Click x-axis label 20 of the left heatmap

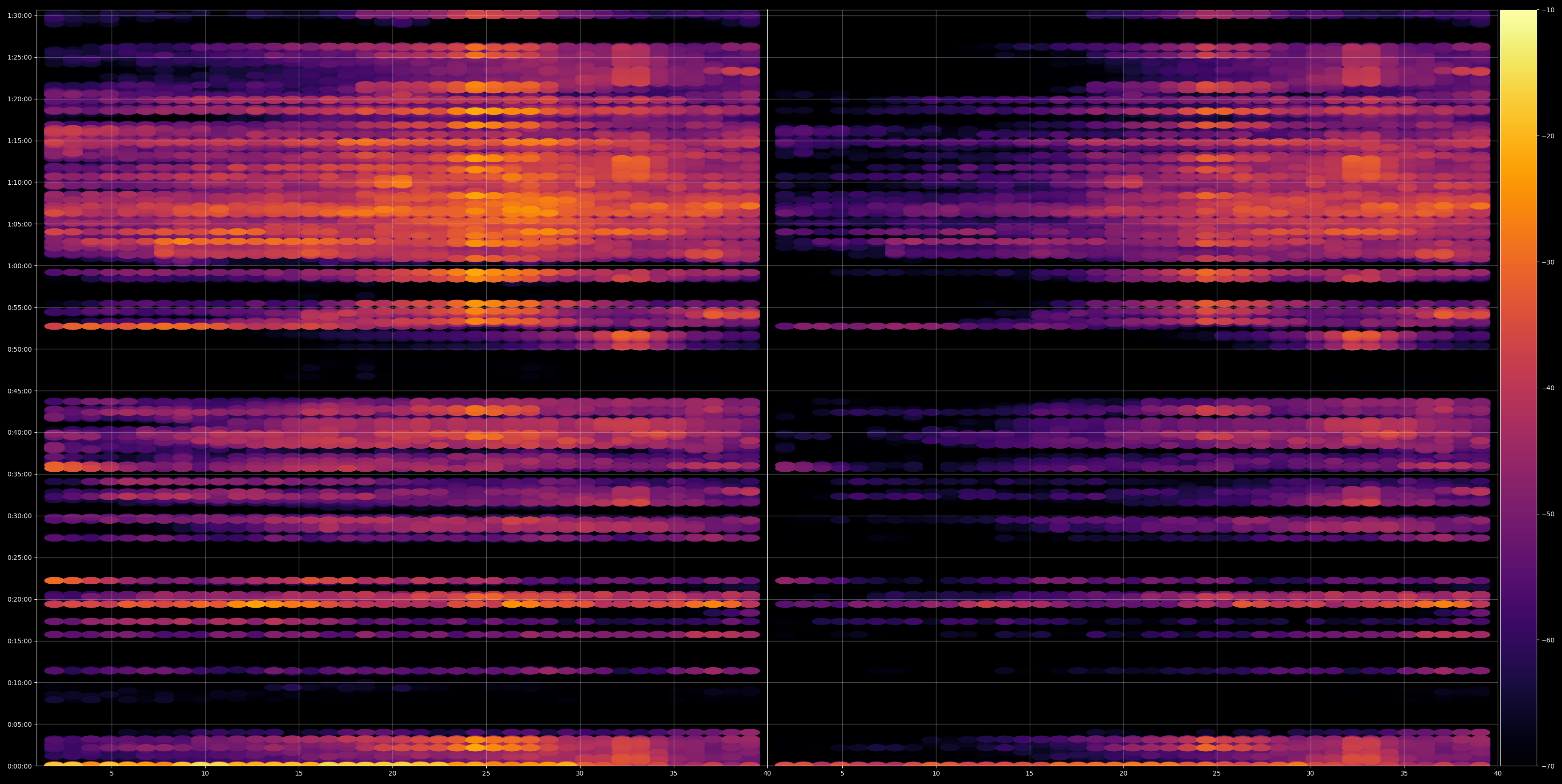pyautogui.click(x=392, y=774)
